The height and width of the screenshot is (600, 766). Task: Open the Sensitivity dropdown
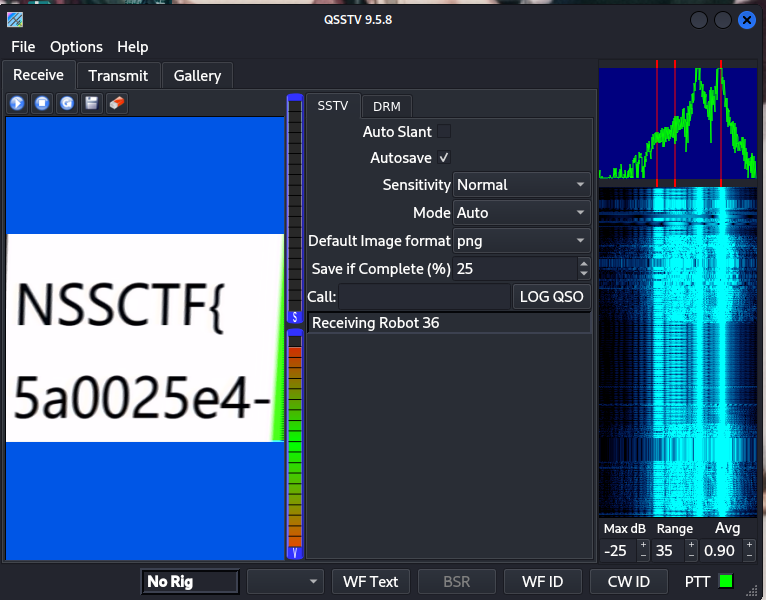point(521,185)
